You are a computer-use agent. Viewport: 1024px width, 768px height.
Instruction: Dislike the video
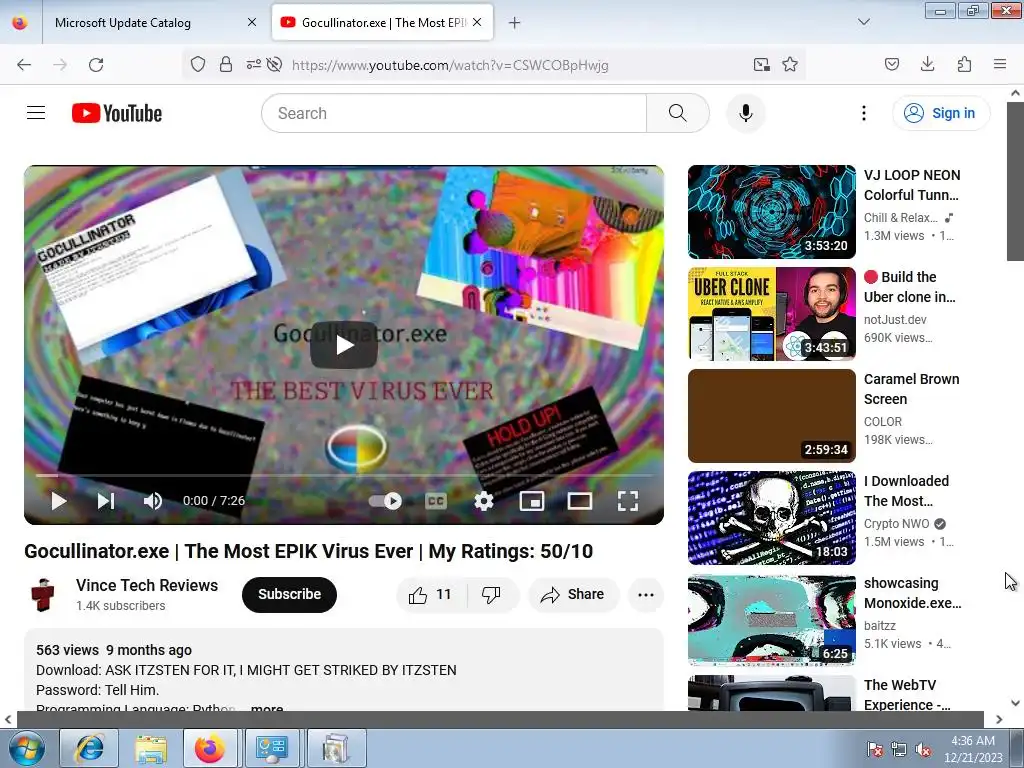pyautogui.click(x=492, y=594)
